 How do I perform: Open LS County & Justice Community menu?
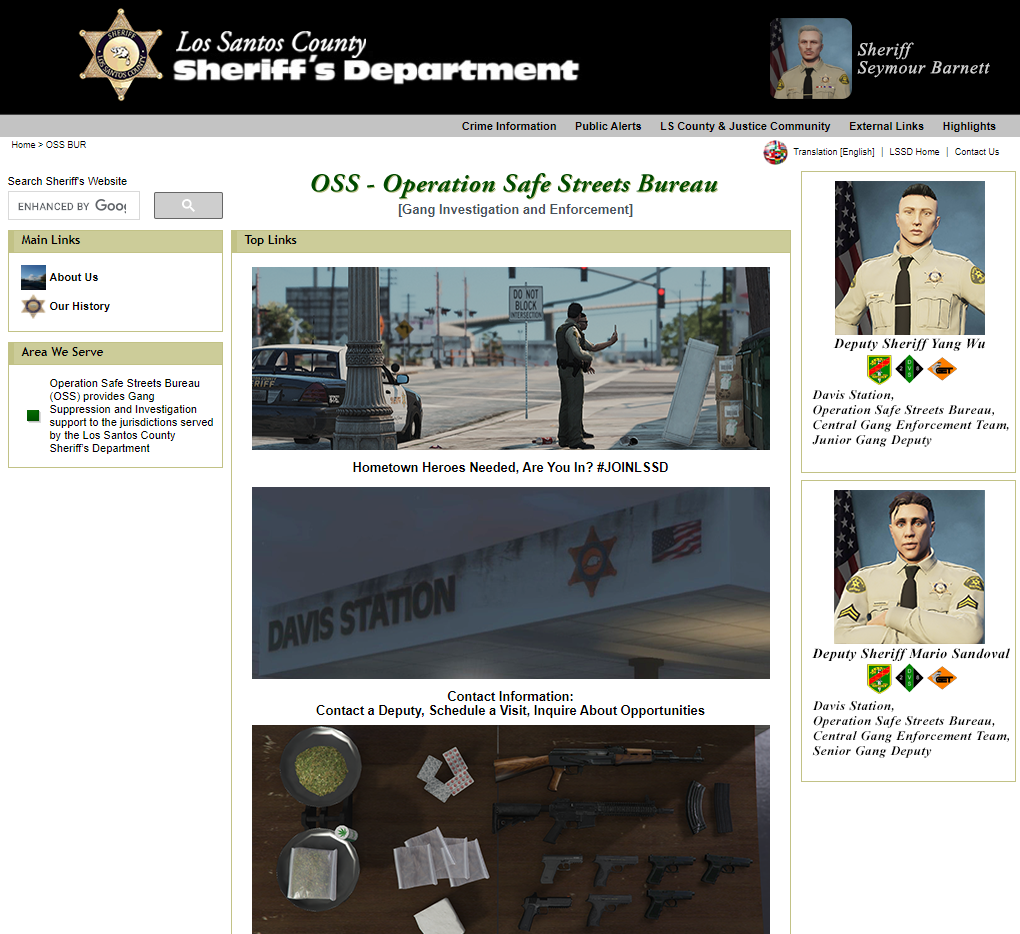point(745,126)
